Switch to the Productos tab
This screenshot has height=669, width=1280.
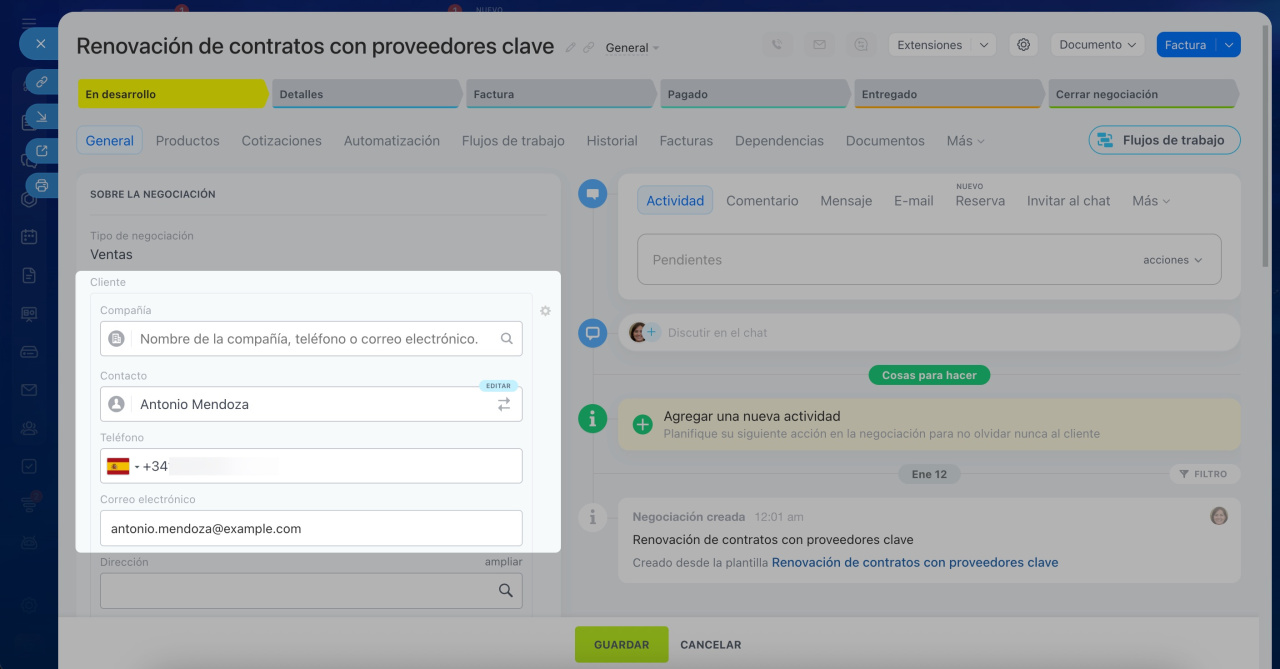pos(187,141)
